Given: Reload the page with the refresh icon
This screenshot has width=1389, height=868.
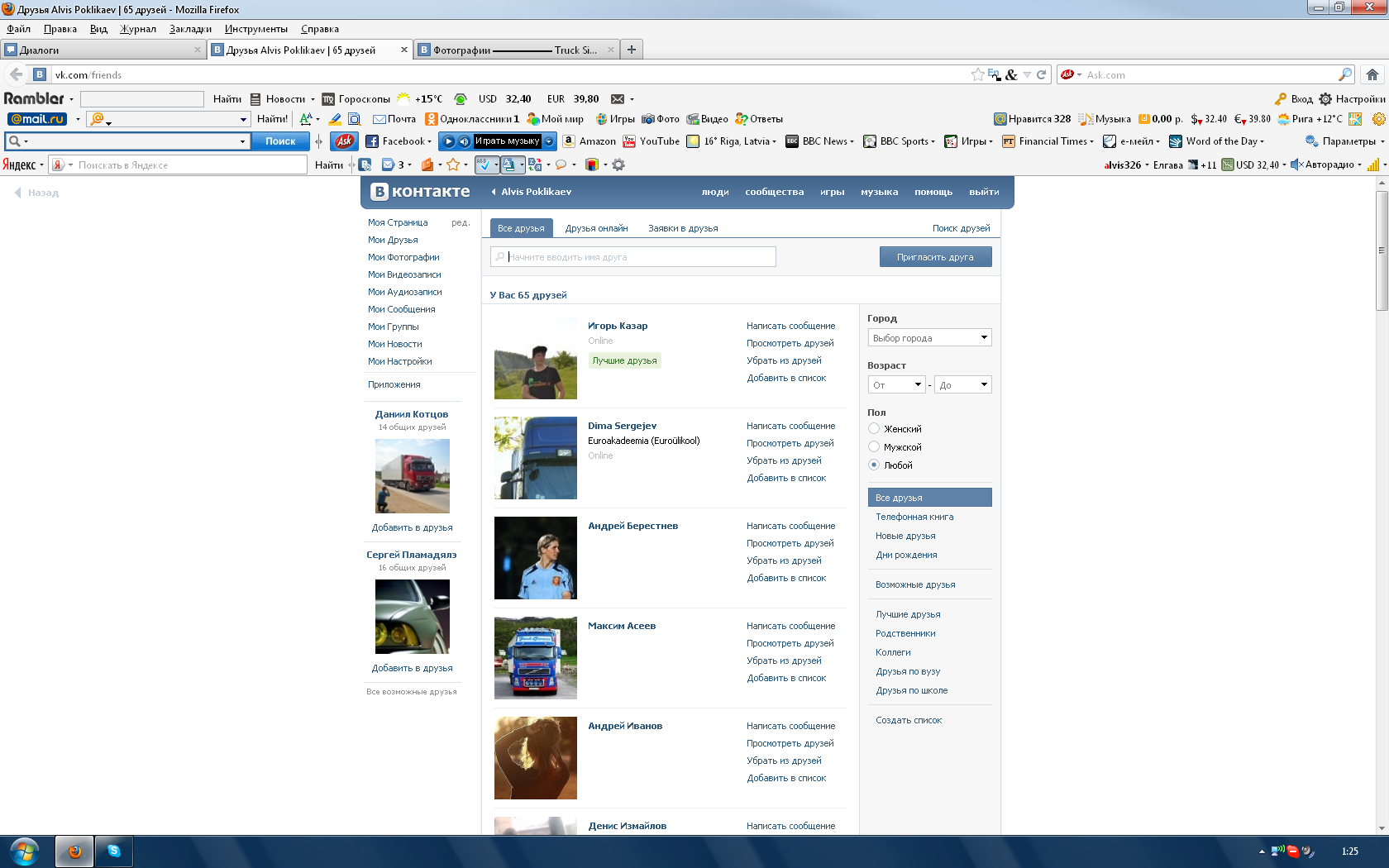Looking at the screenshot, I should pyautogui.click(x=1042, y=74).
